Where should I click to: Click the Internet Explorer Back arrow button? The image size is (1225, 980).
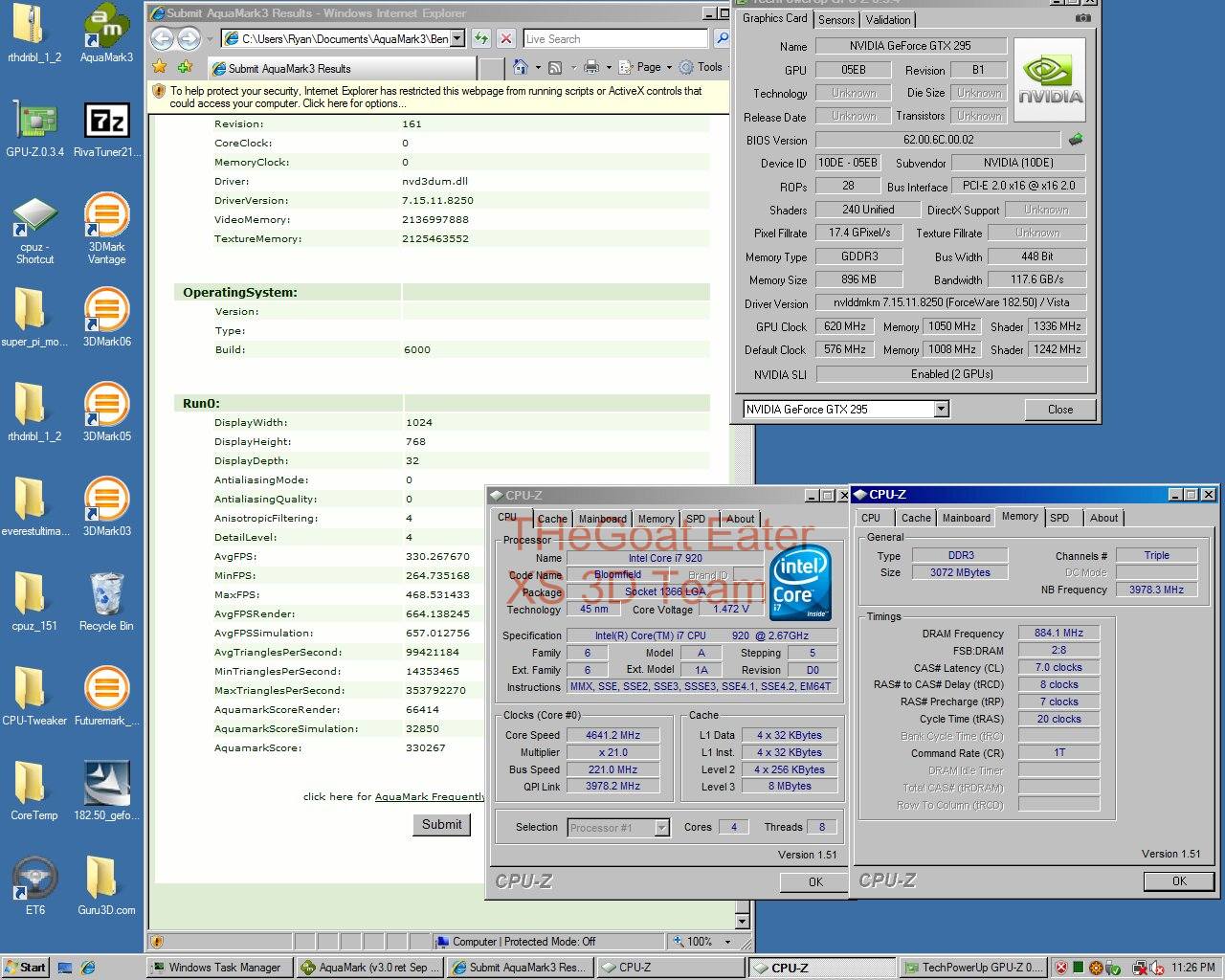[x=163, y=38]
